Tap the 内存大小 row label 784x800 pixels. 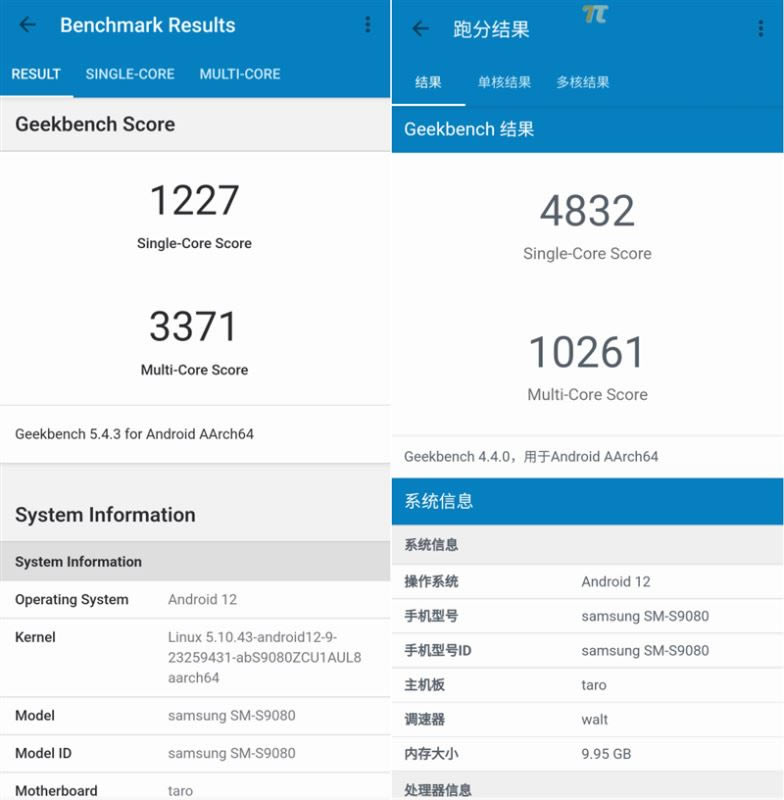tap(431, 754)
